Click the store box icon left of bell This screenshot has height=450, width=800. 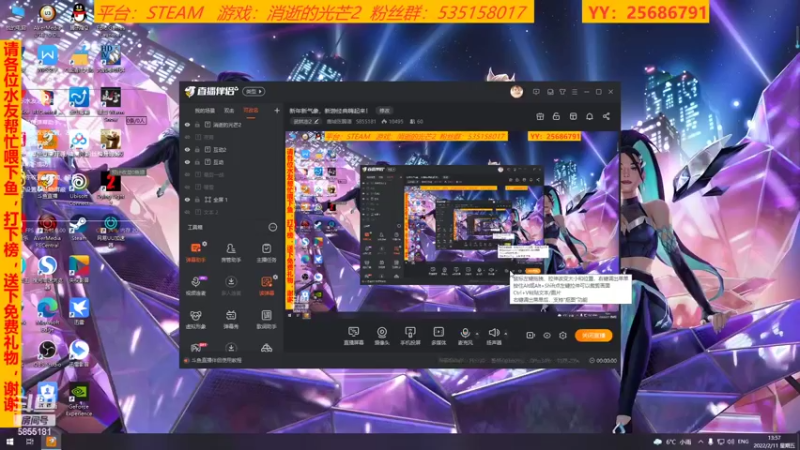[573, 116]
